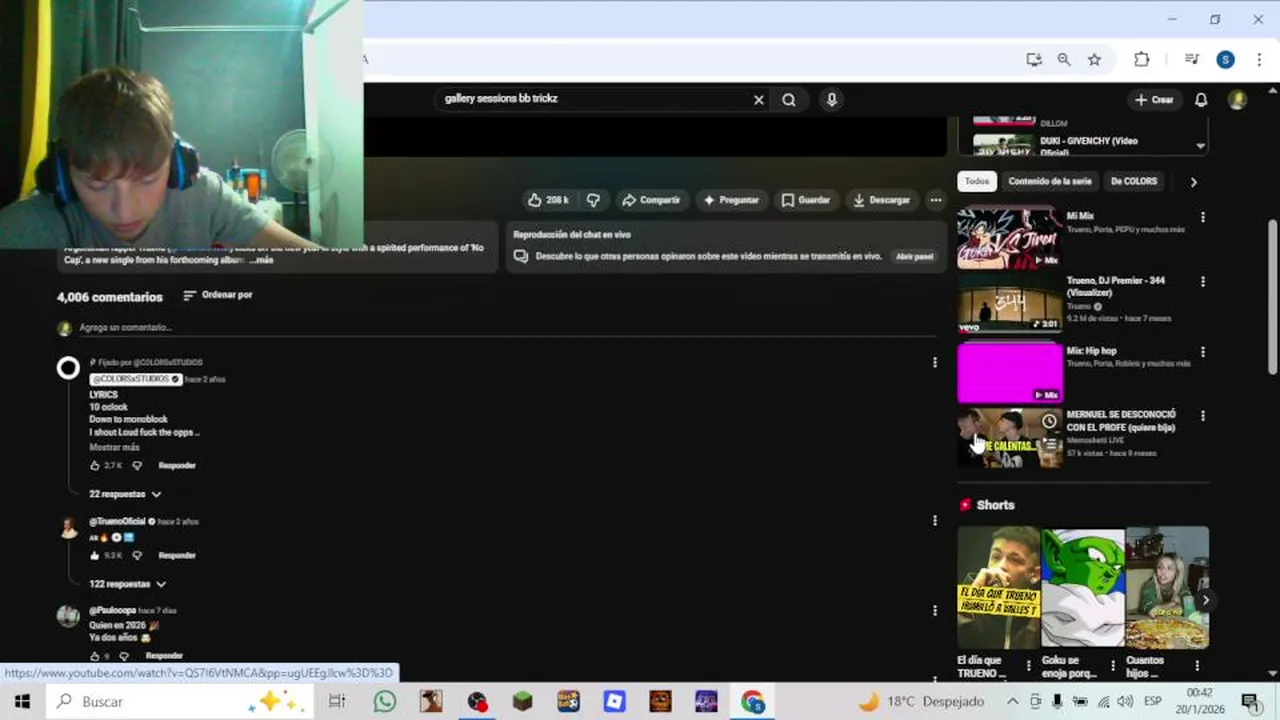This screenshot has width=1280, height=720.
Task: Click the Chrome zoom magnifier icon
Action: tap(1064, 60)
